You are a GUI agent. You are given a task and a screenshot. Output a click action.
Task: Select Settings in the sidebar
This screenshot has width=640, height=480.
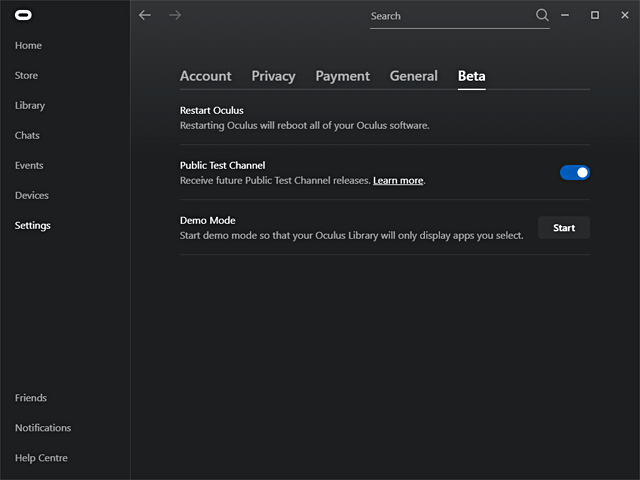pos(33,226)
